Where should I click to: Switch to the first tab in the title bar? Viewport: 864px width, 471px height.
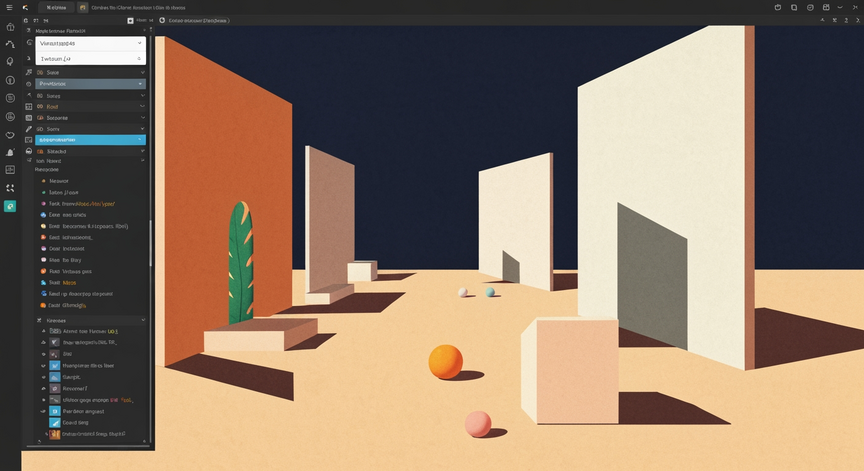pos(56,8)
